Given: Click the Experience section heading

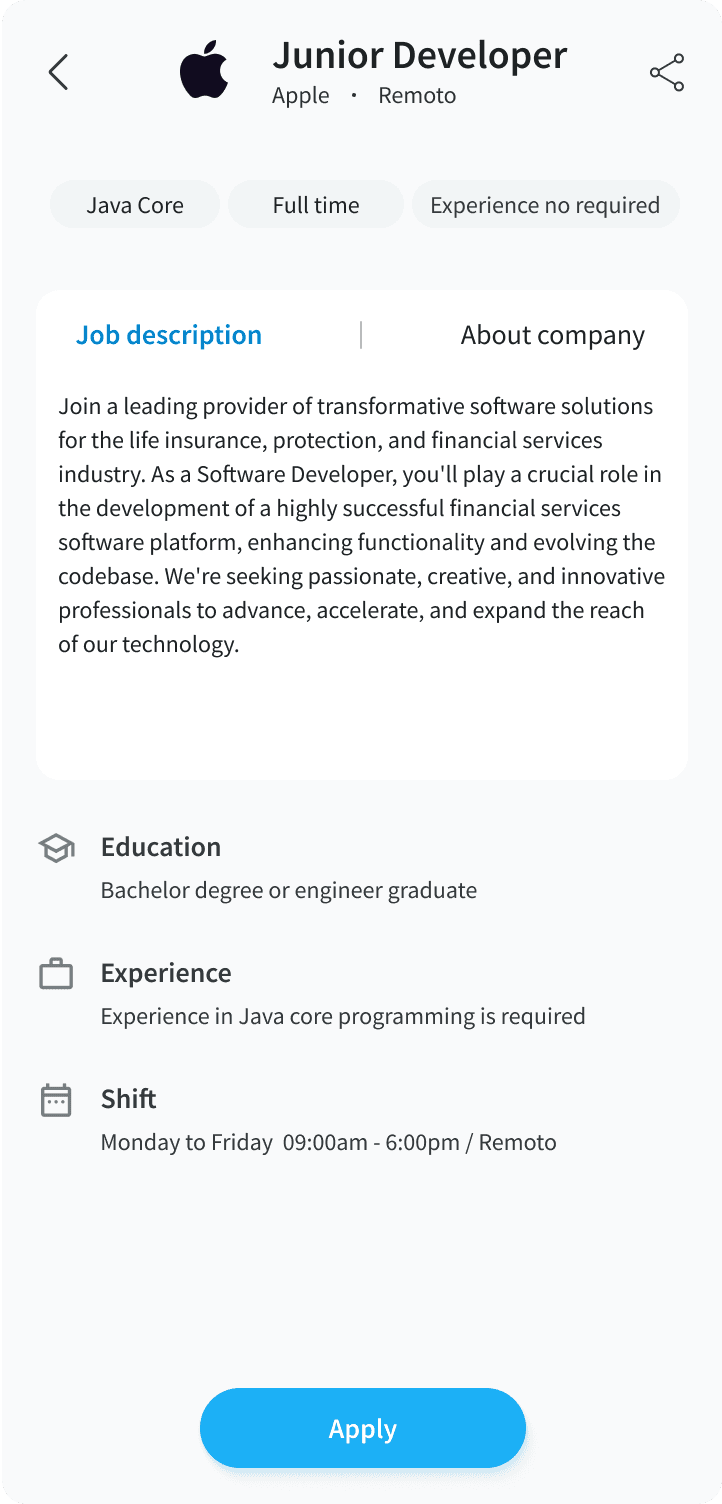Looking at the screenshot, I should [x=166, y=972].
